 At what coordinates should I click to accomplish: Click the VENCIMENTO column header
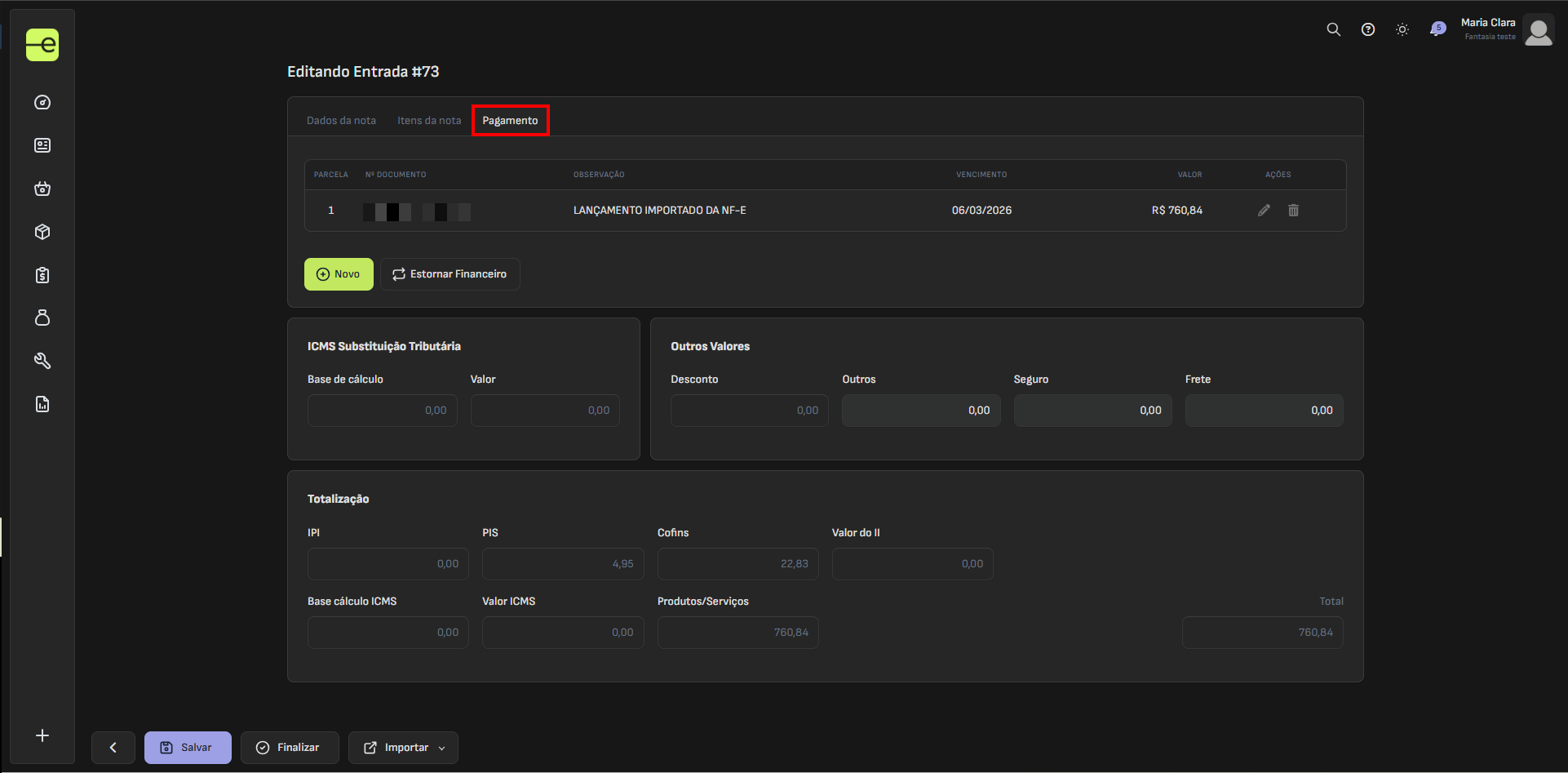pyautogui.click(x=981, y=175)
